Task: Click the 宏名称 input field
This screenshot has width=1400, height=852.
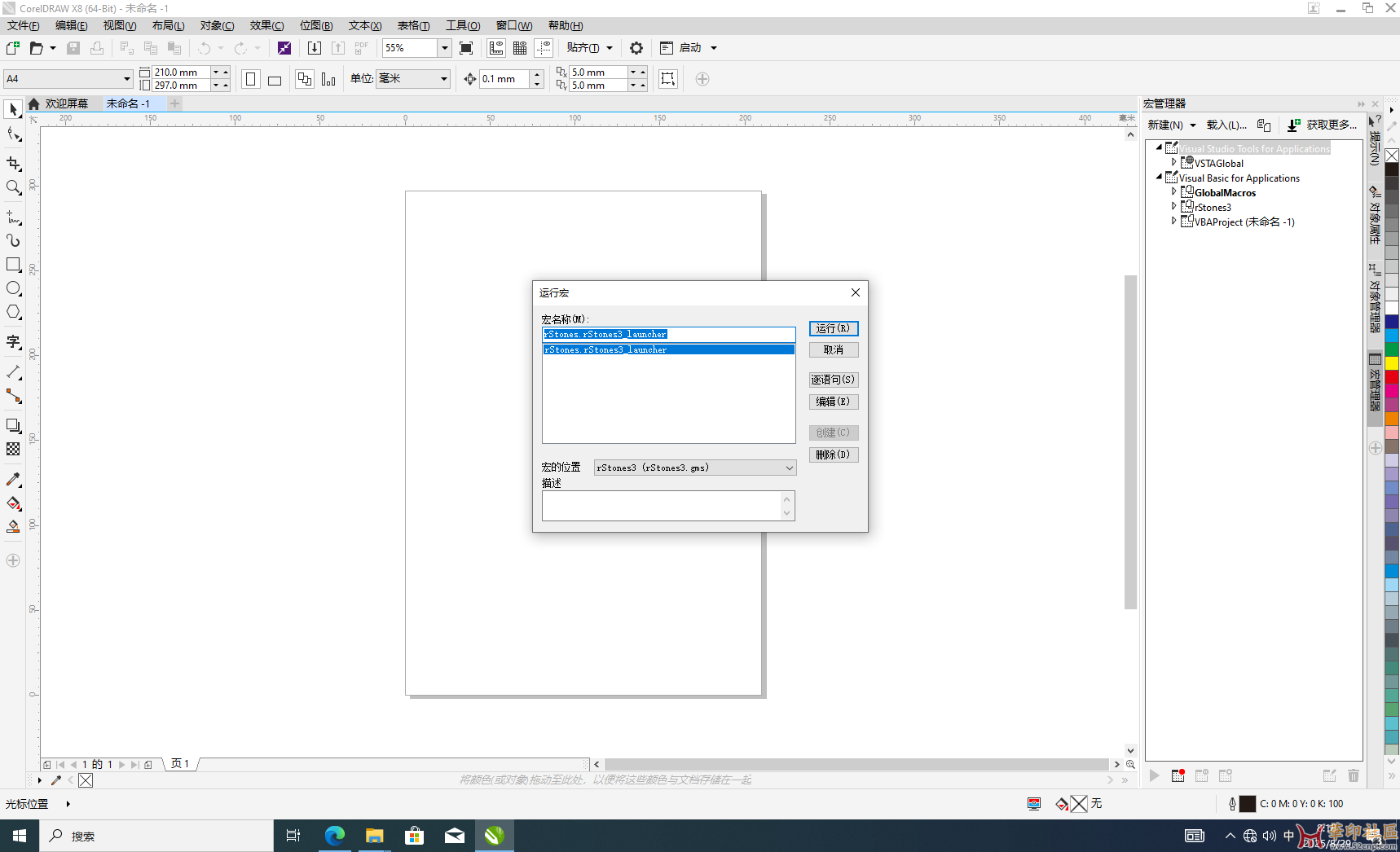Action: click(669, 335)
